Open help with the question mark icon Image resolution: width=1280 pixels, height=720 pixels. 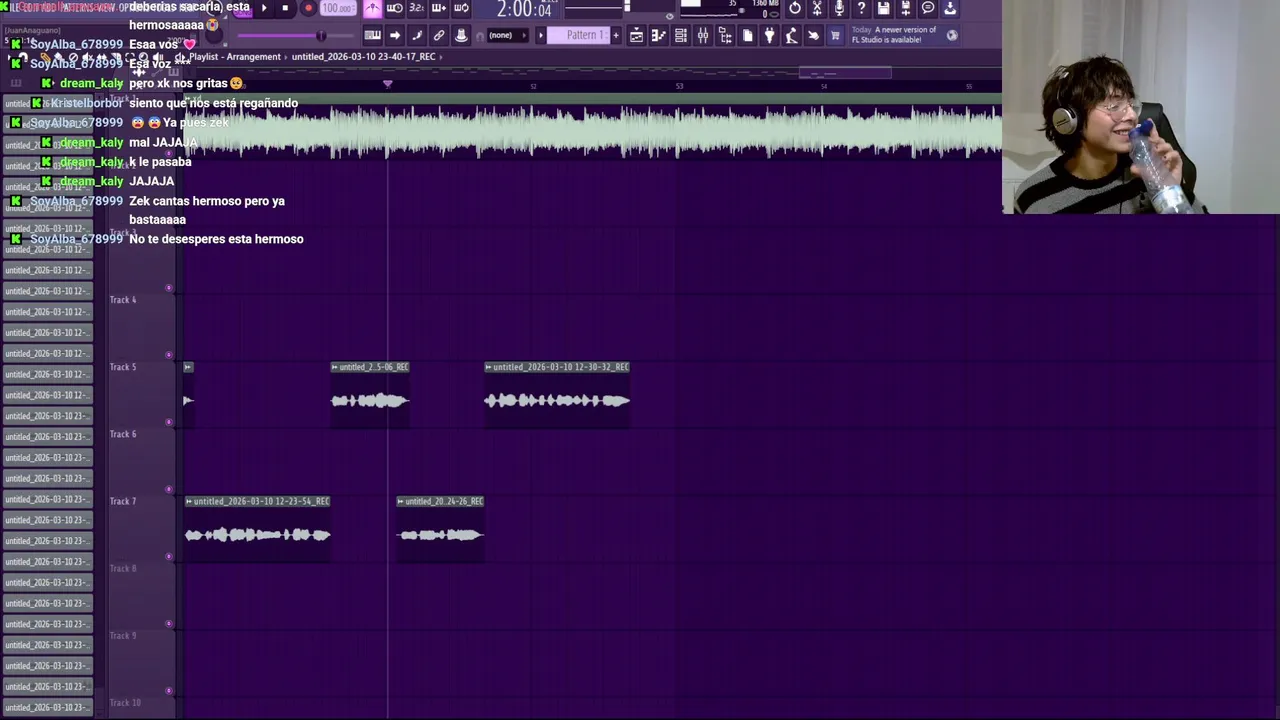[861, 8]
